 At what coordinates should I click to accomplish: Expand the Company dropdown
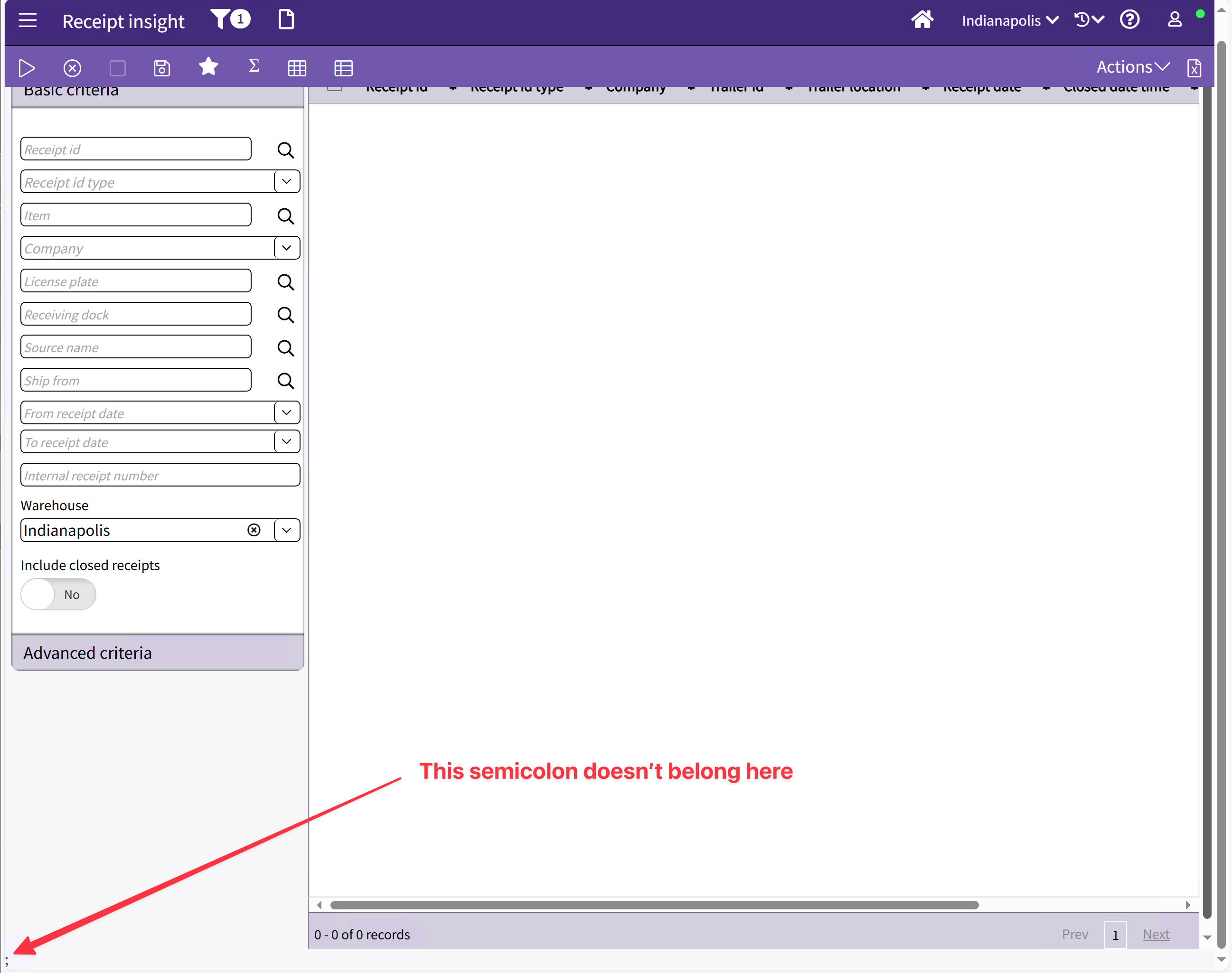click(x=287, y=248)
